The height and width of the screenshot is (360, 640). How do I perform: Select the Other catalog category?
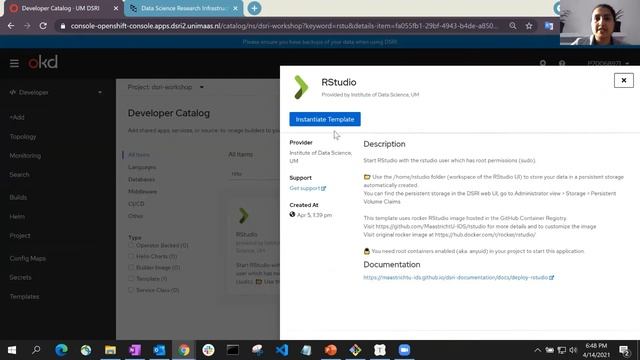(135, 216)
